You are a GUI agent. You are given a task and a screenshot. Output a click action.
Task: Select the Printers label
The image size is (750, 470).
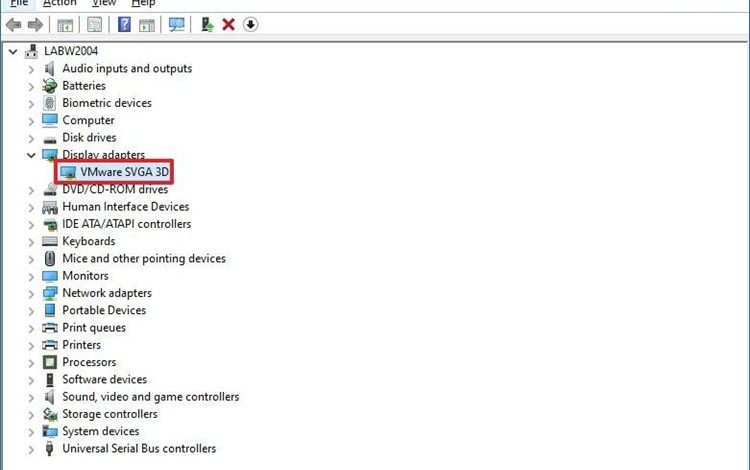(81, 345)
